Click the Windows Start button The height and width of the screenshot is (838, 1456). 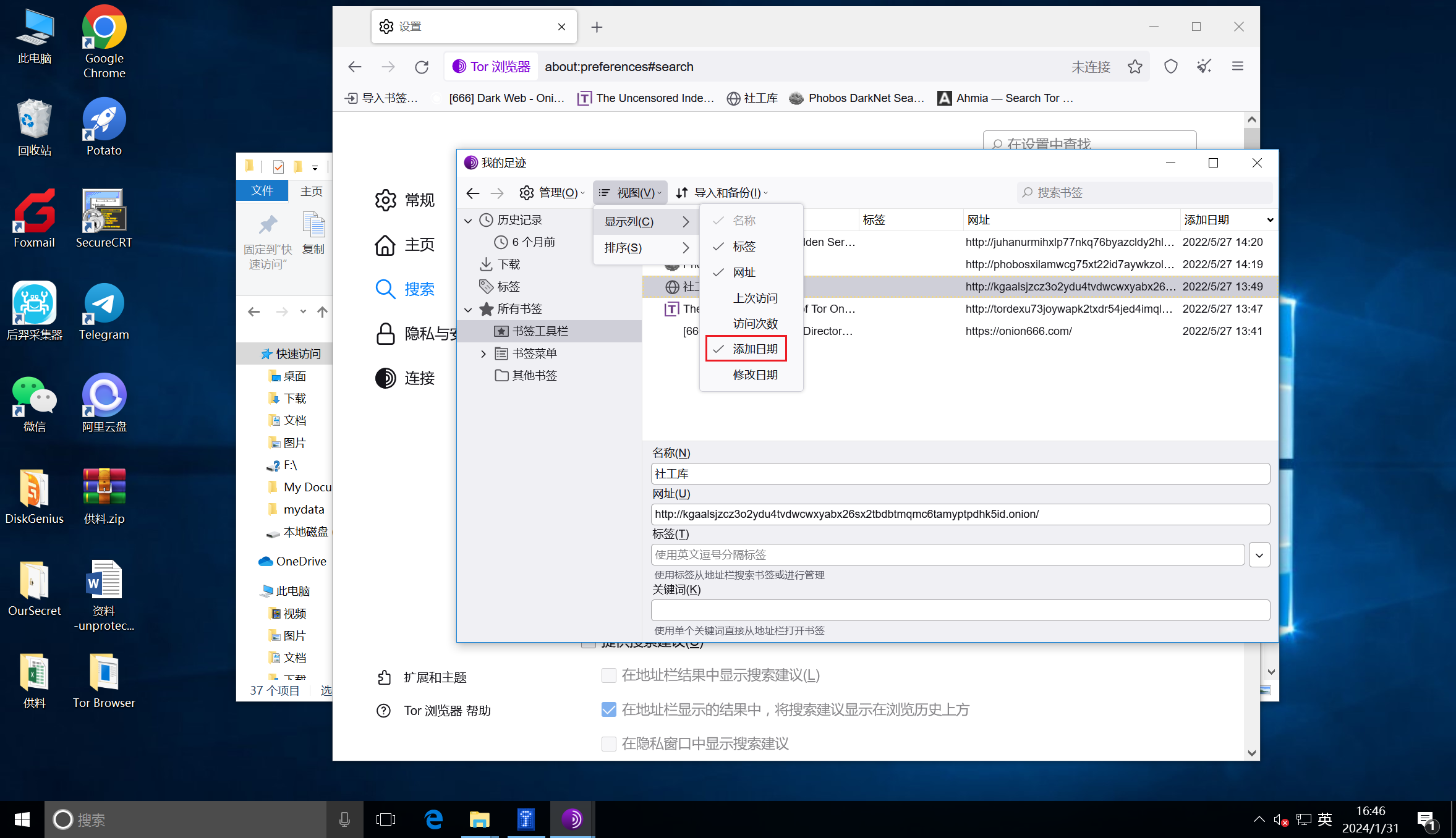[22, 819]
